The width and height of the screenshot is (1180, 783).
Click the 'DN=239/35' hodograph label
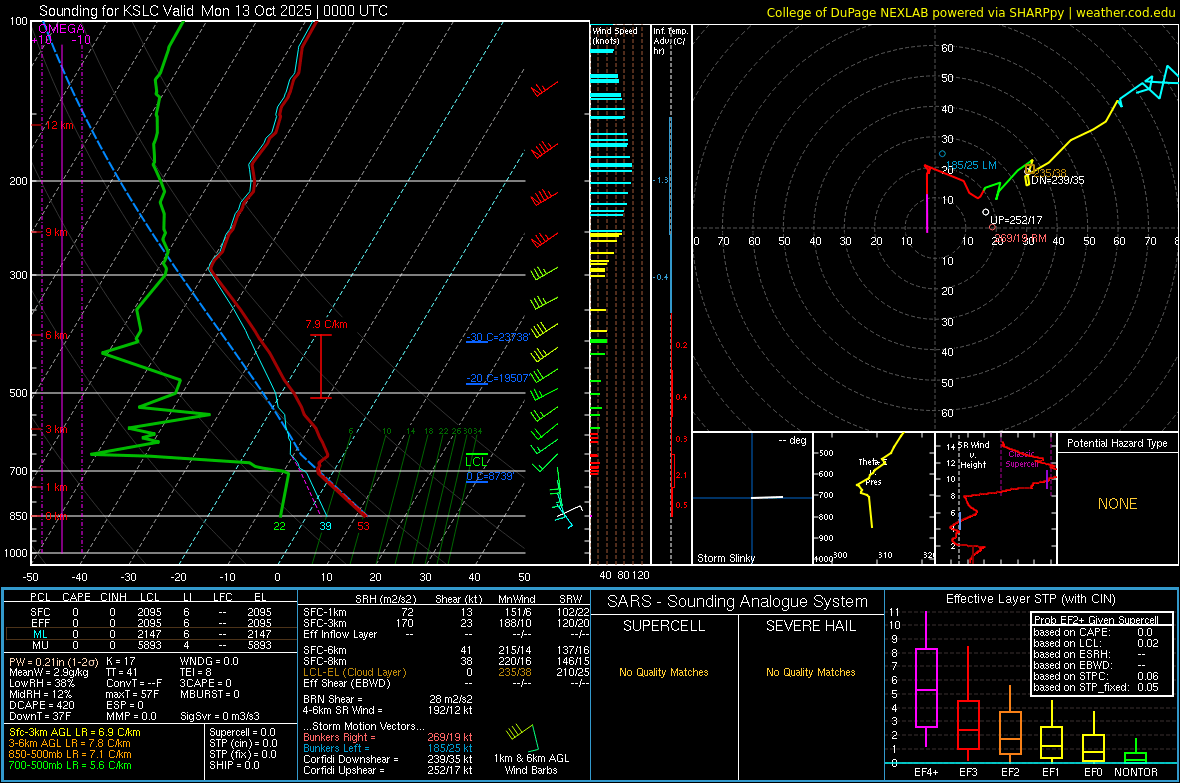(1057, 181)
